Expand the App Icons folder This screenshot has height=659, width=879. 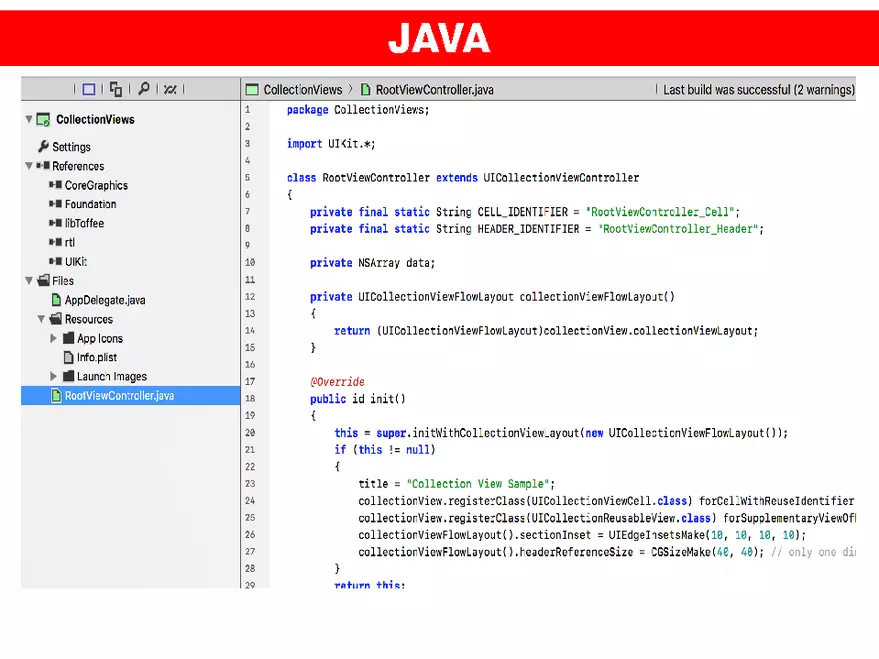point(54,338)
